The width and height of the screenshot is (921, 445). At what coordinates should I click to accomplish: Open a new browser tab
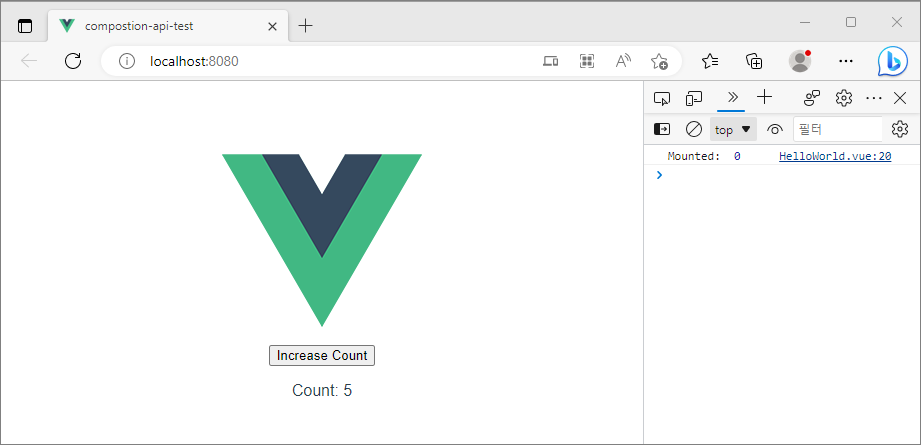(x=305, y=26)
